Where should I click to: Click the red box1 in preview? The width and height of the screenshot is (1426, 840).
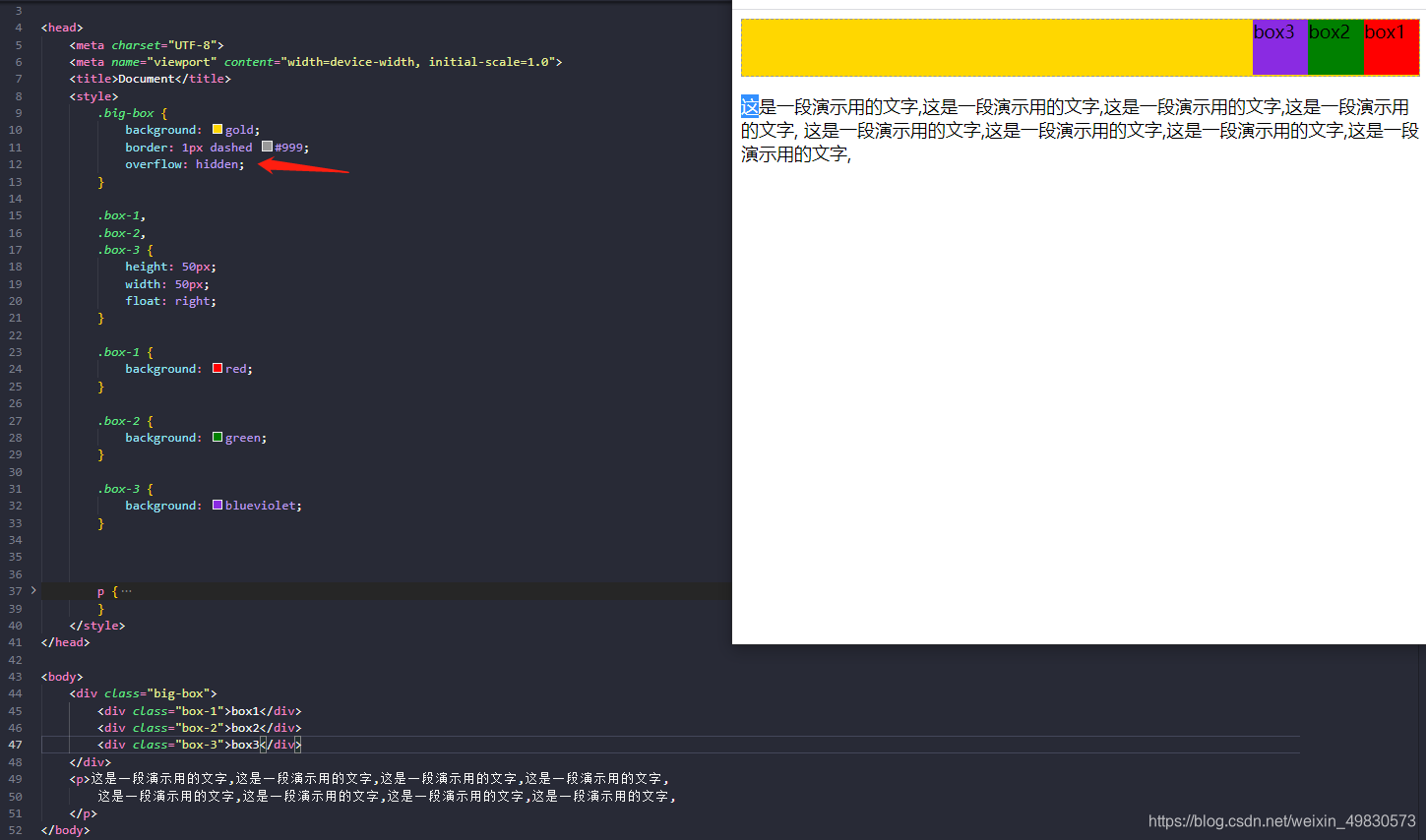tap(1391, 47)
